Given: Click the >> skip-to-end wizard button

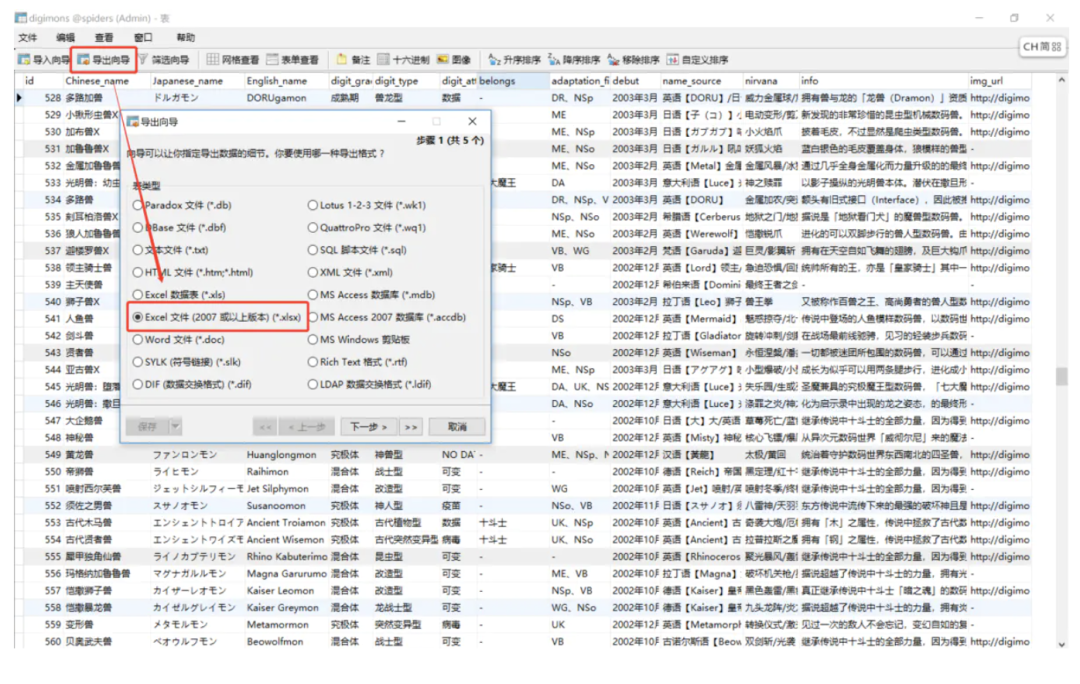Looking at the screenshot, I should pyautogui.click(x=411, y=427).
